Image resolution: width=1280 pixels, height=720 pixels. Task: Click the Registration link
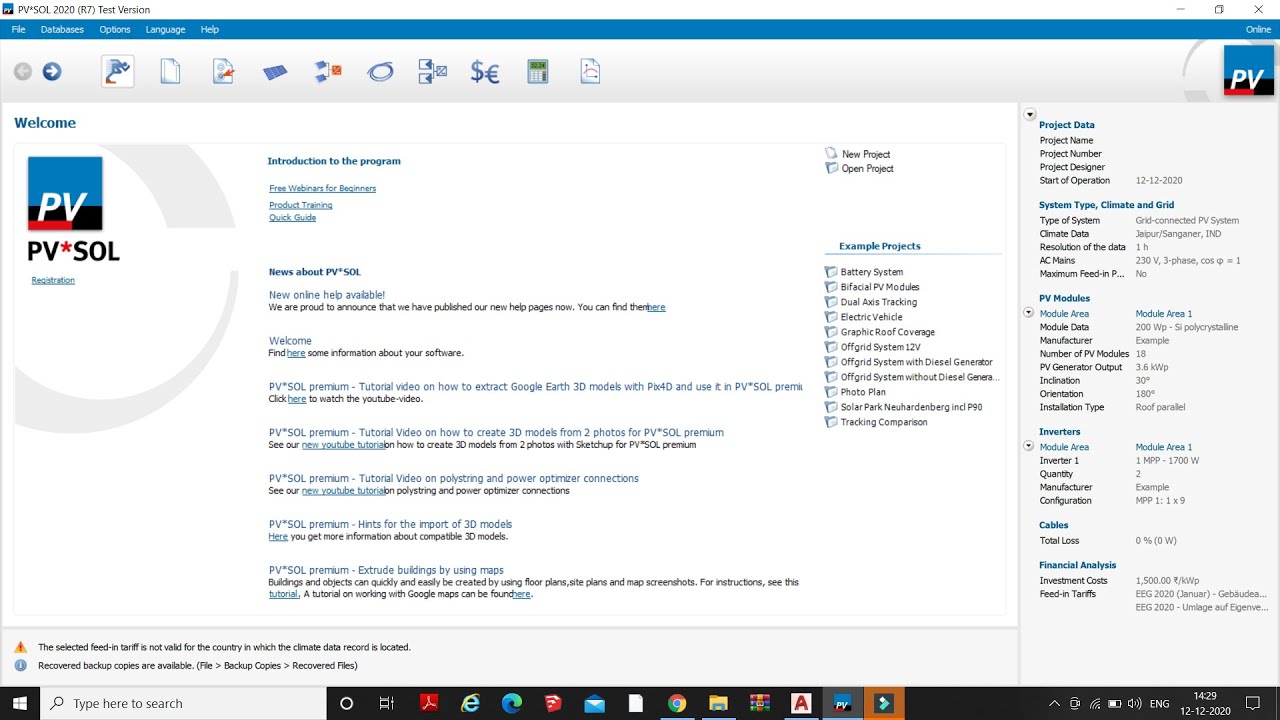tap(53, 280)
